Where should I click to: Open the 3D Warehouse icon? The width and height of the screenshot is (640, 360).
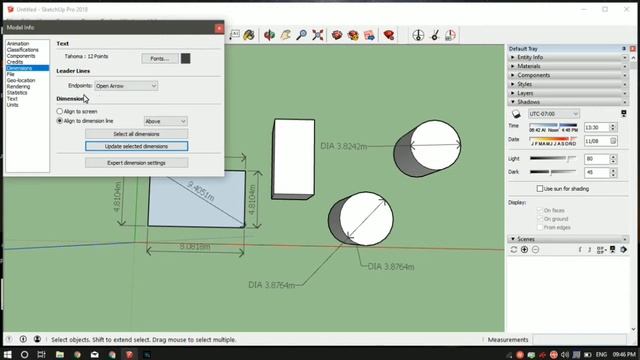[x=337, y=35]
